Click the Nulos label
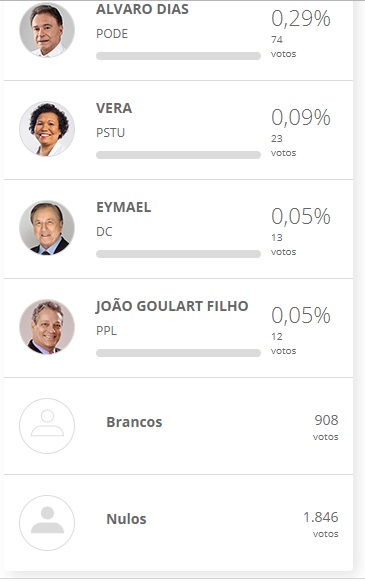The height and width of the screenshot is (581, 365). 126,519
